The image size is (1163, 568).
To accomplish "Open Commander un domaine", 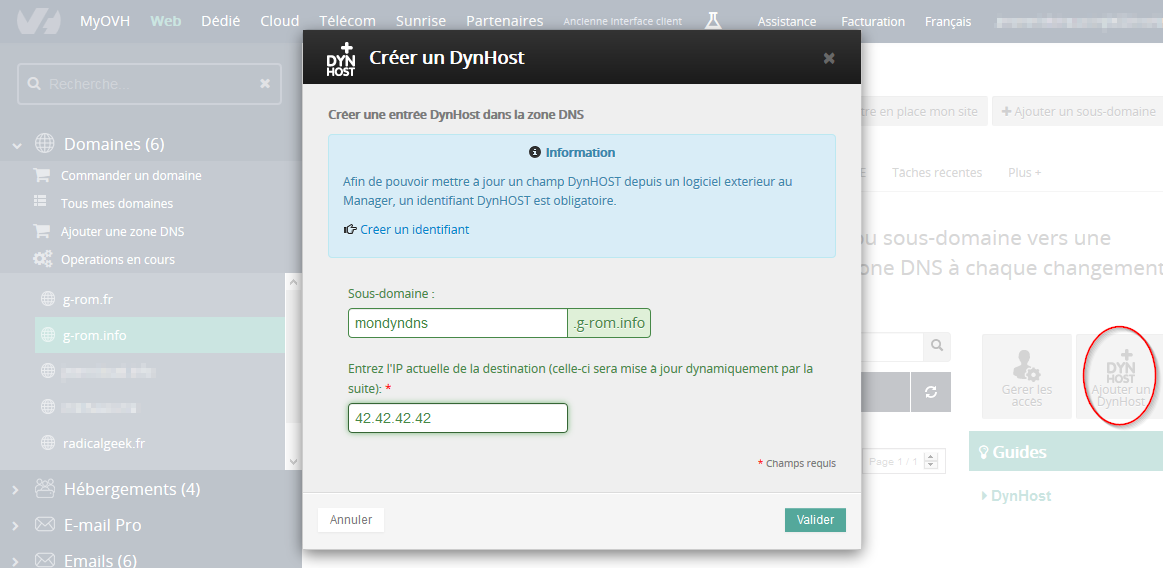I will [x=131, y=176].
